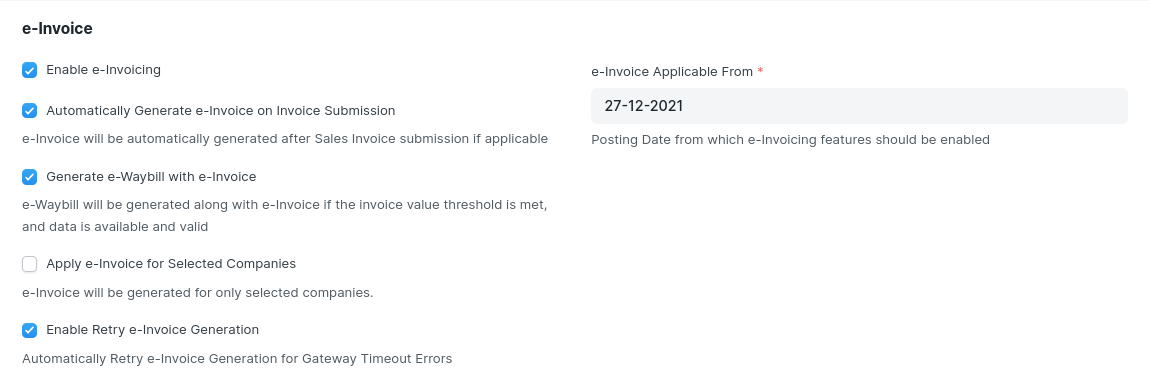Viewport: 1149px width, 385px height.
Task: Click the 'Enable e-Invoicing' label text
Action: coord(103,70)
